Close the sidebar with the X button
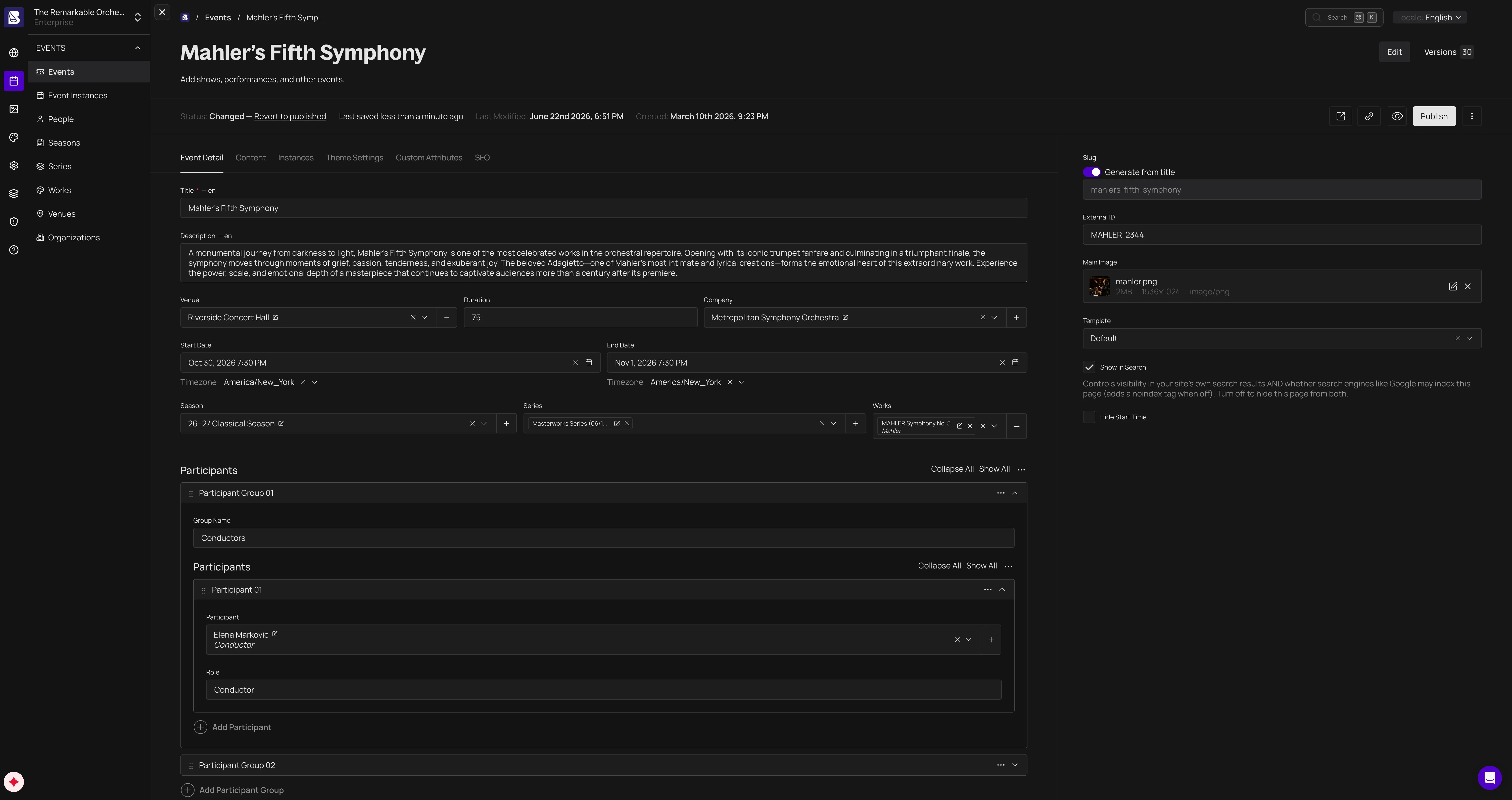This screenshot has height=800, width=1512. click(x=163, y=12)
